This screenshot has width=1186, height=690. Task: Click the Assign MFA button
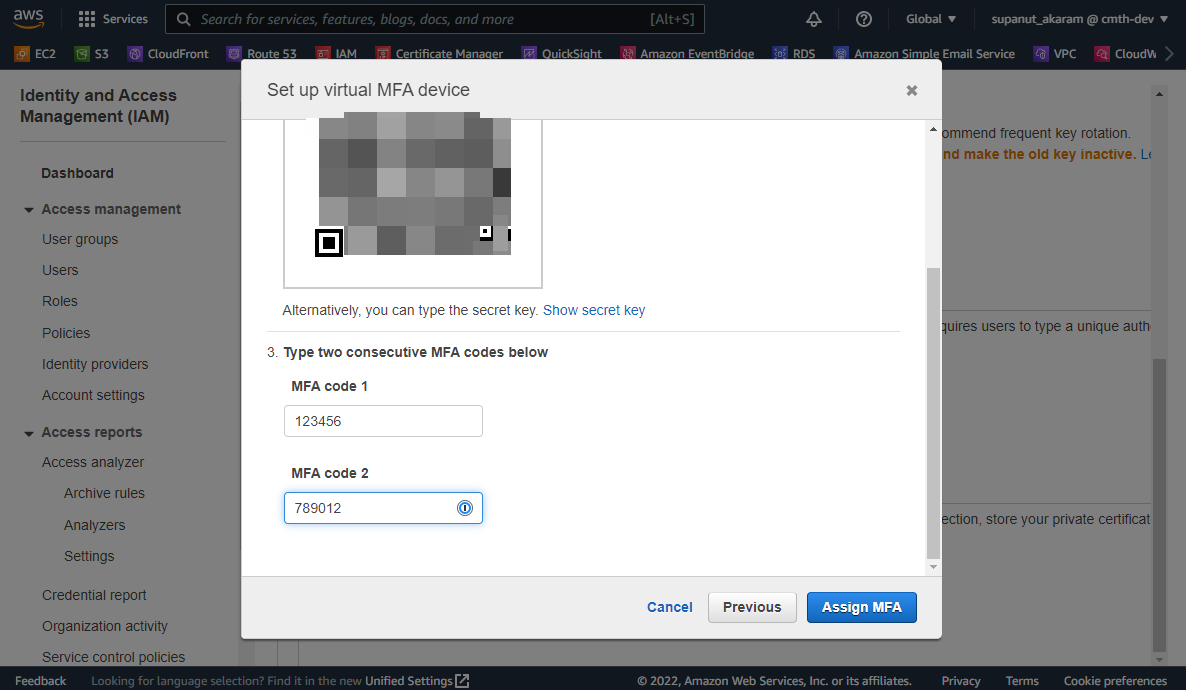(861, 607)
